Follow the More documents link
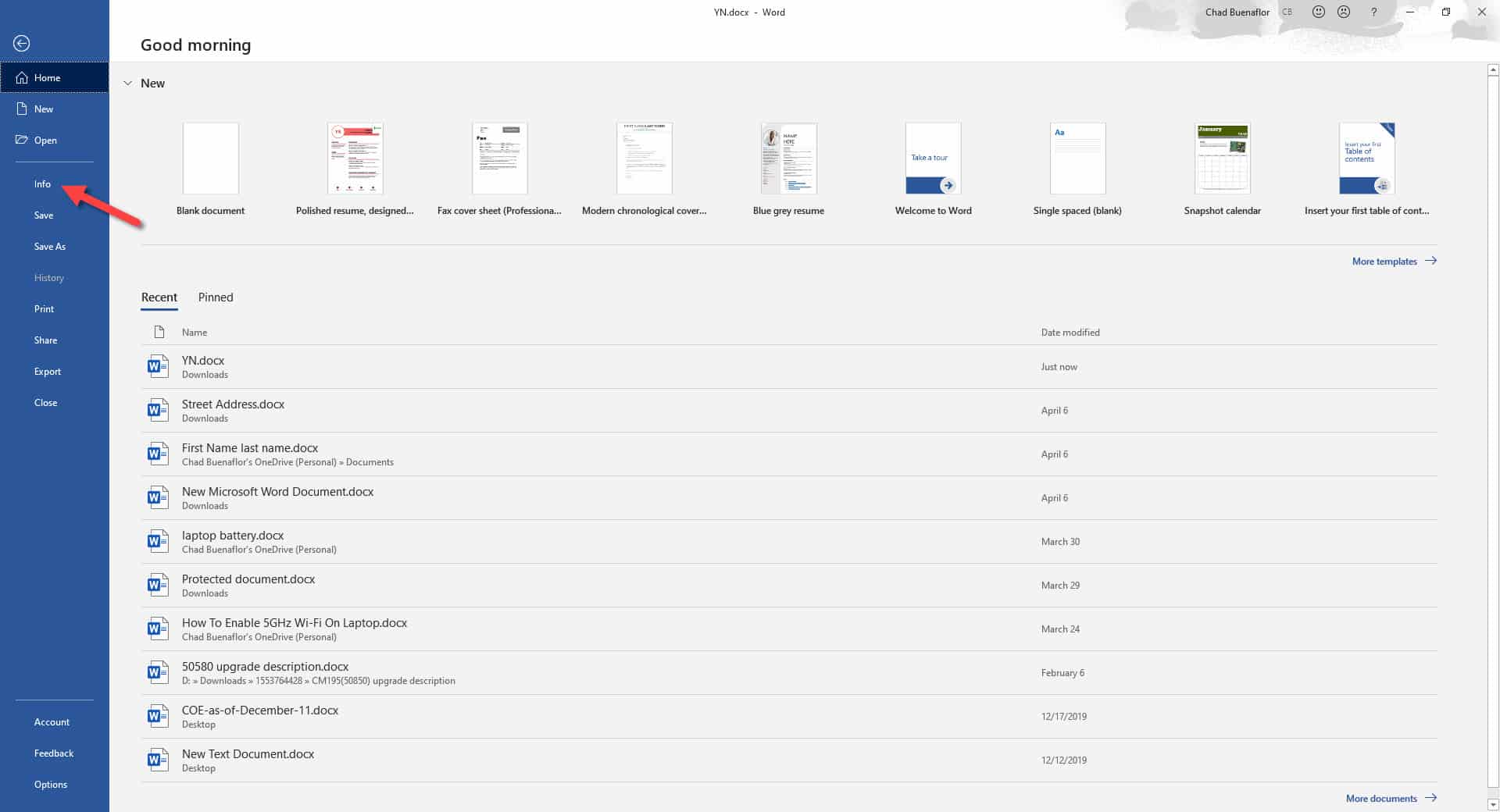 [1391, 798]
